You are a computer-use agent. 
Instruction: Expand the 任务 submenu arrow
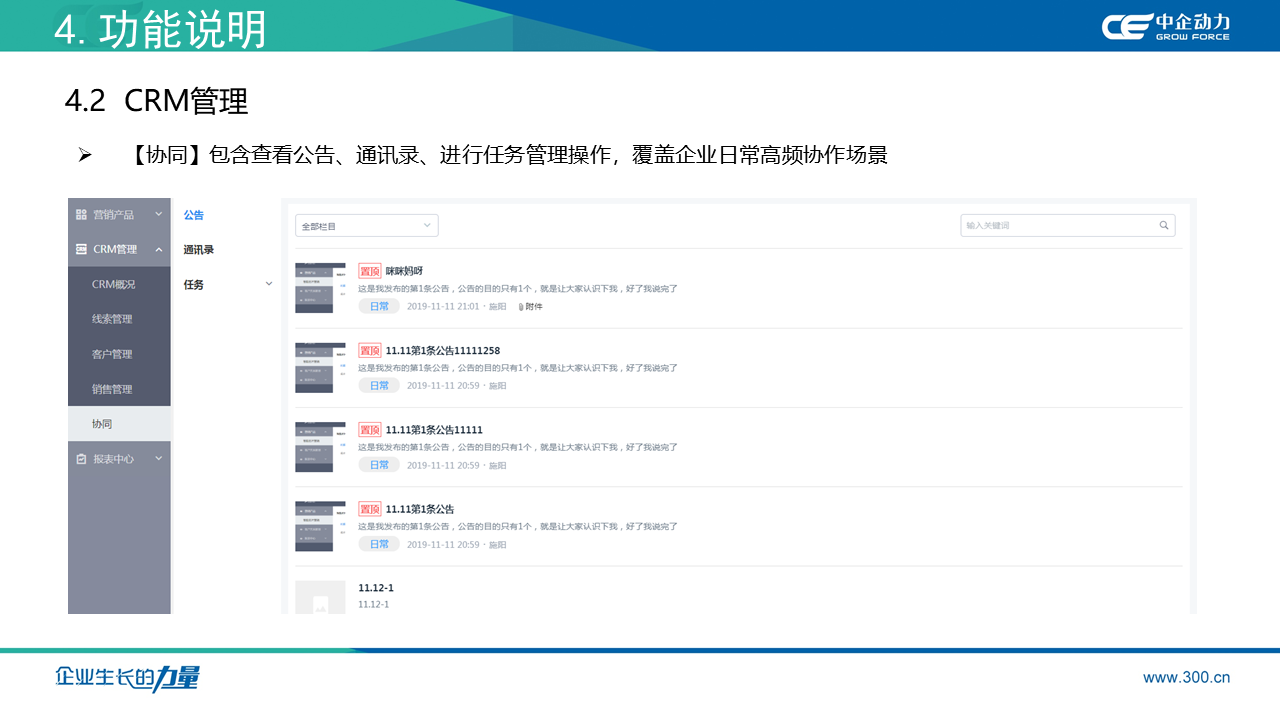pos(268,284)
